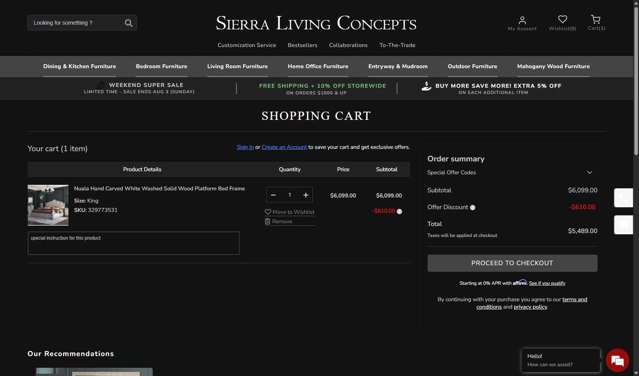639x376 pixels.
Task: Click Weekend Super Sale banner
Action: (x=139, y=88)
